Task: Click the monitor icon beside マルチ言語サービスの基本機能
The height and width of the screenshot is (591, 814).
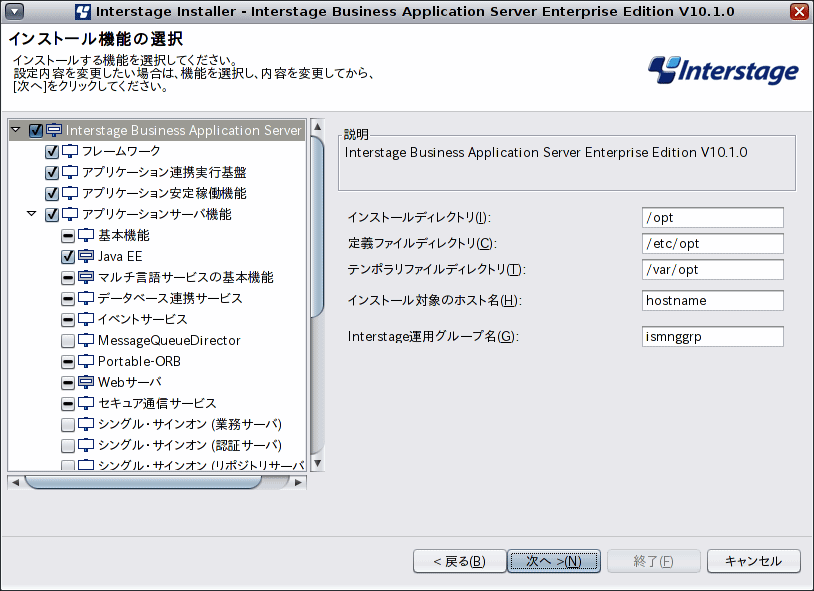Action: pyautogui.click(x=86, y=277)
